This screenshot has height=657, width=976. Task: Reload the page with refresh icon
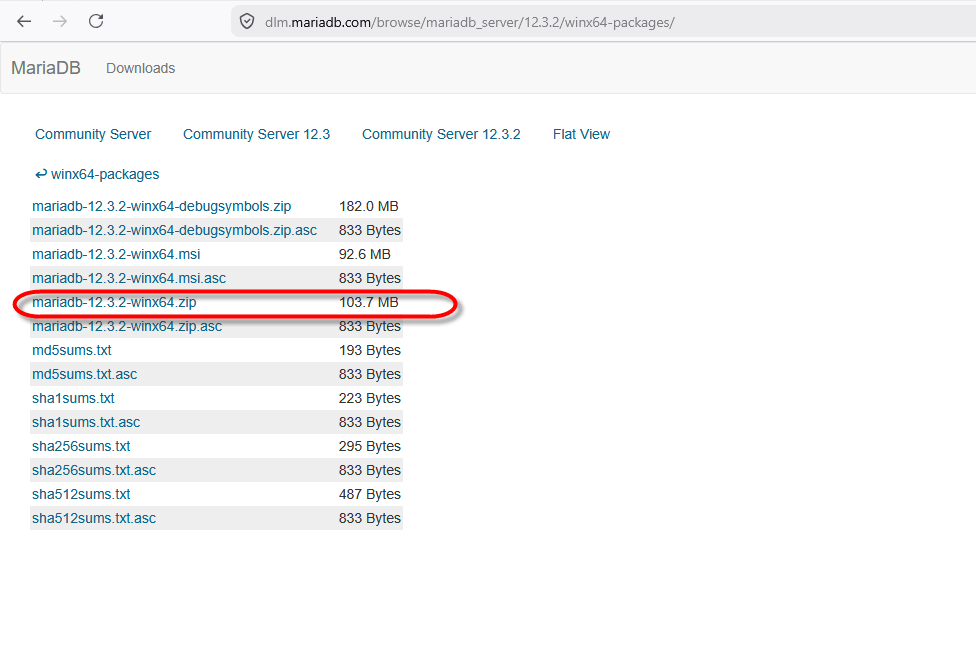(96, 21)
